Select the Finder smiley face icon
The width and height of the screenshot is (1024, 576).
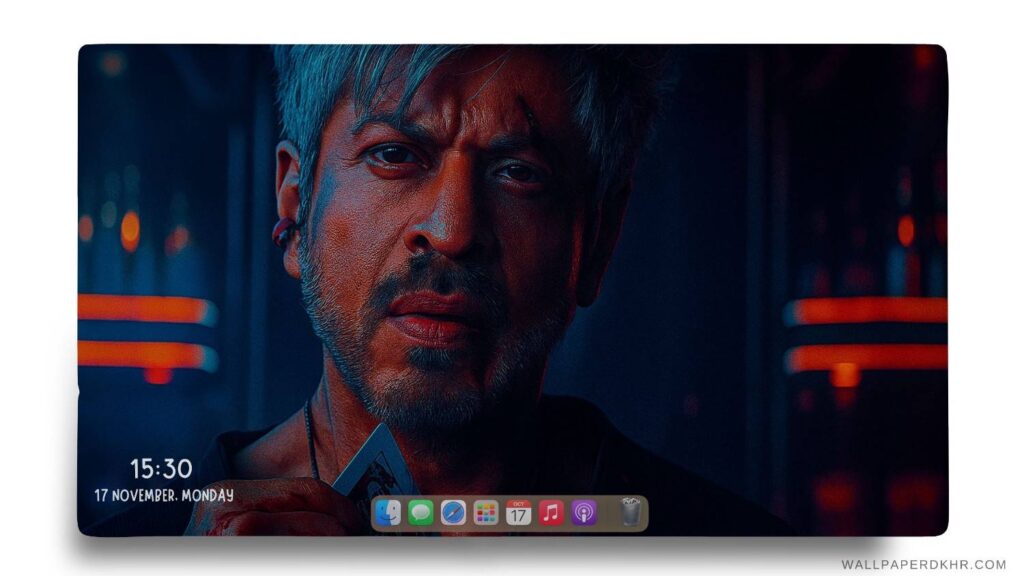[388, 512]
